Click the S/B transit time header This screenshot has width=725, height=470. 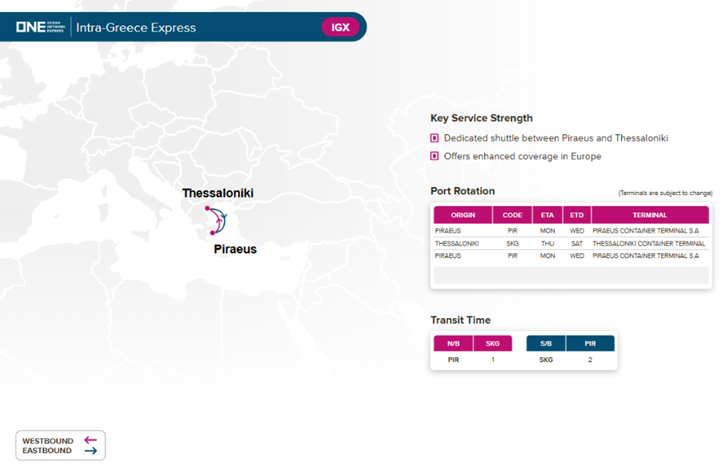tap(546, 343)
